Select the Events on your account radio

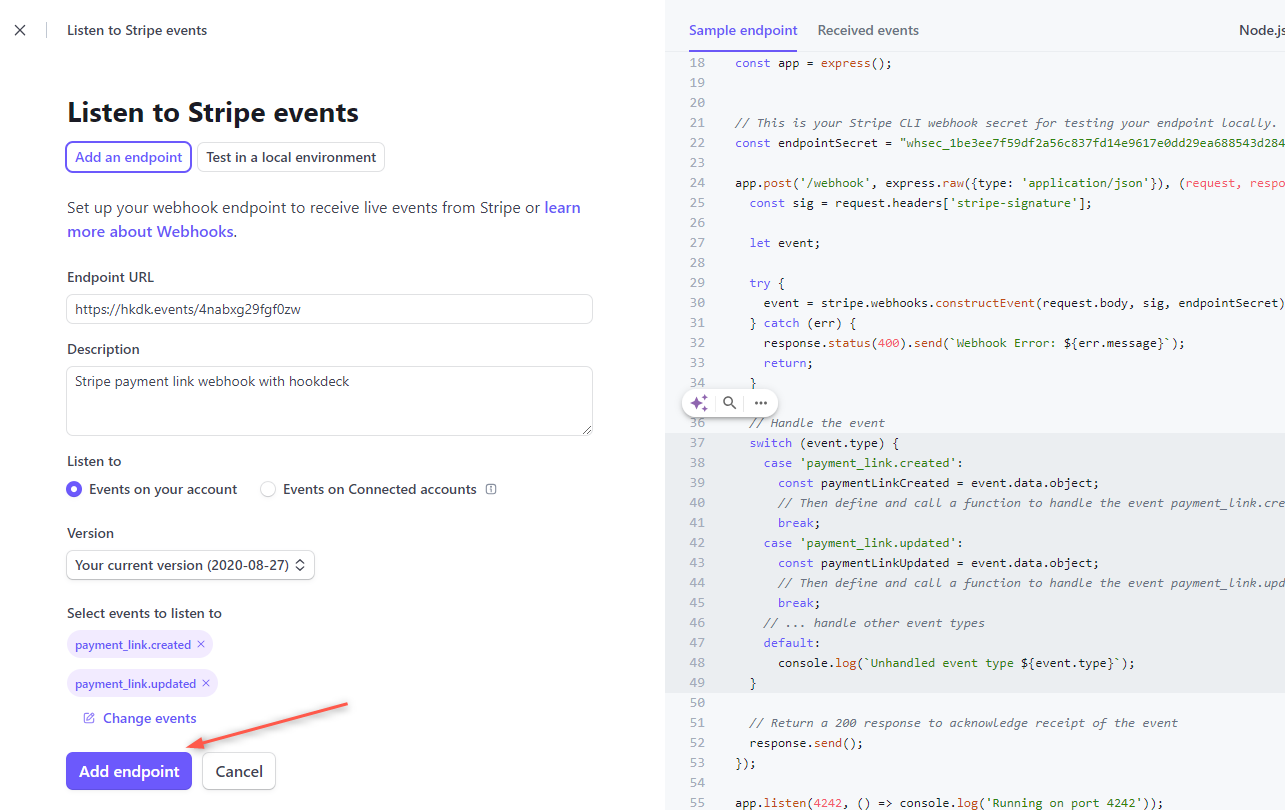(73, 489)
